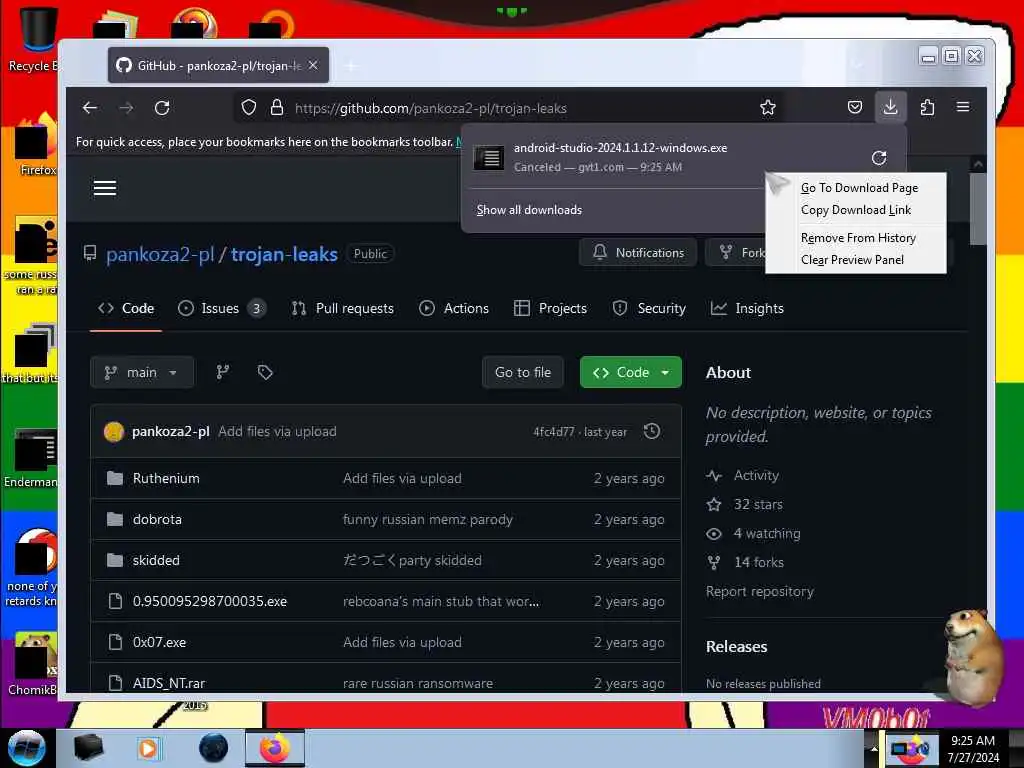This screenshot has width=1024, height=768.
Task: View tags using the tag icon
Action: coord(265,372)
